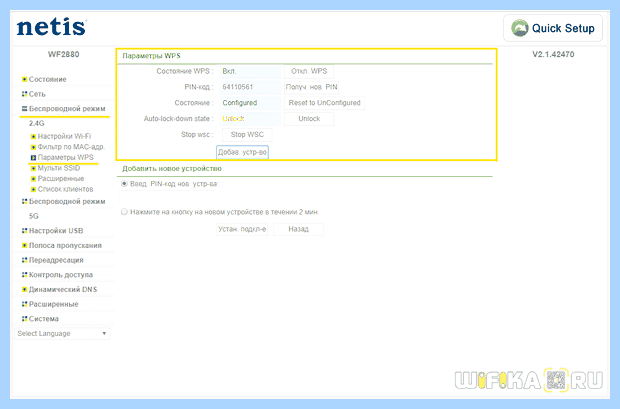
Task: Open Динамический DNS menu item
Action: (x=63, y=289)
